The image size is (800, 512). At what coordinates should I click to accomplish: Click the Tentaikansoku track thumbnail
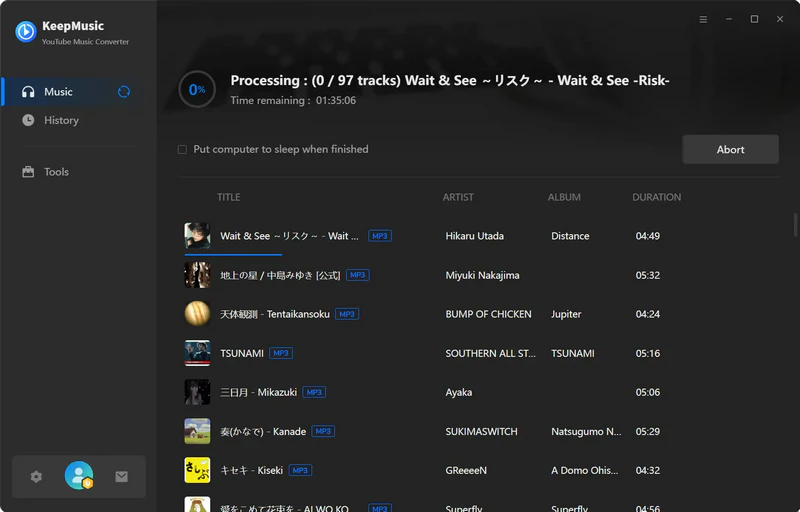click(x=197, y=314)
